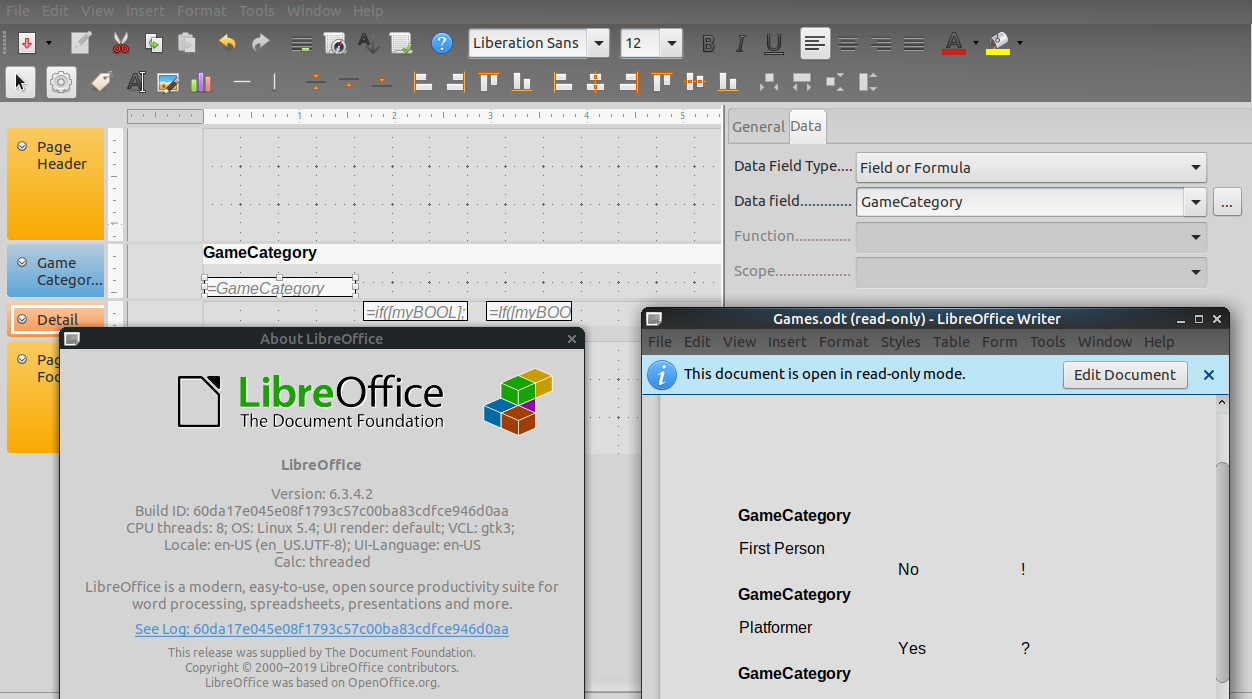The width and height of the screenshot is (1252, 699).
Task: Open the Data field GameCategory dropdown arrow
Action: pos(1195,202)
